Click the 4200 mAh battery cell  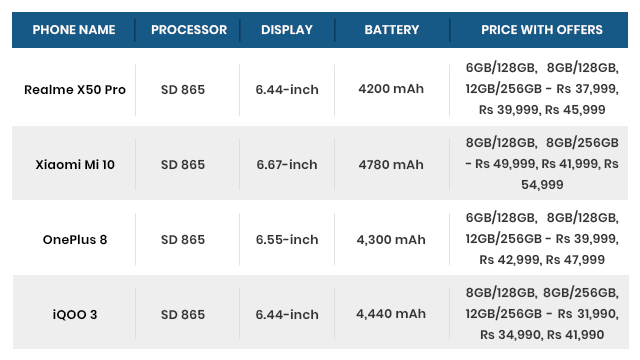391,89
